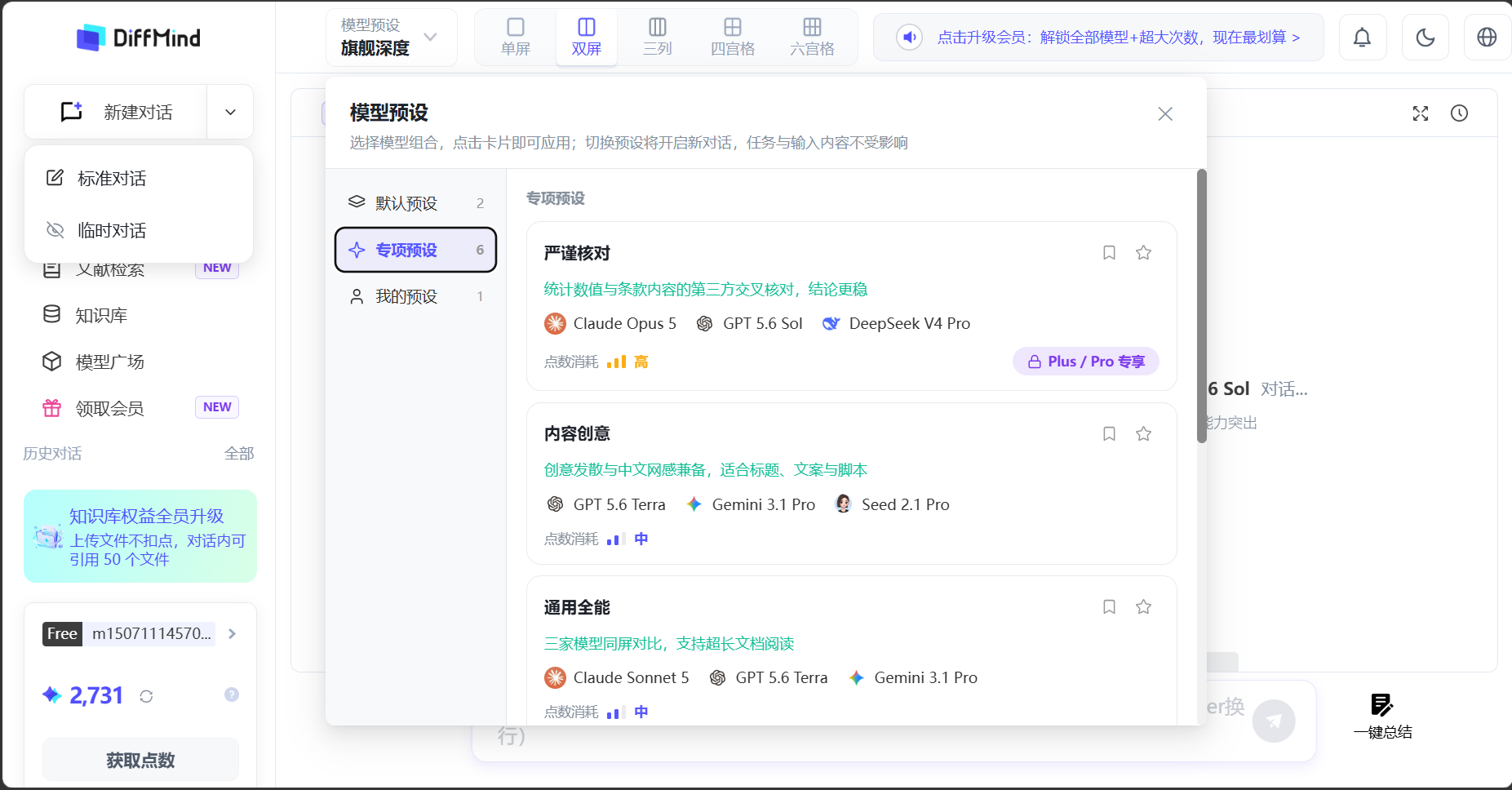Select 三列 layout

(x=657, y=38)
